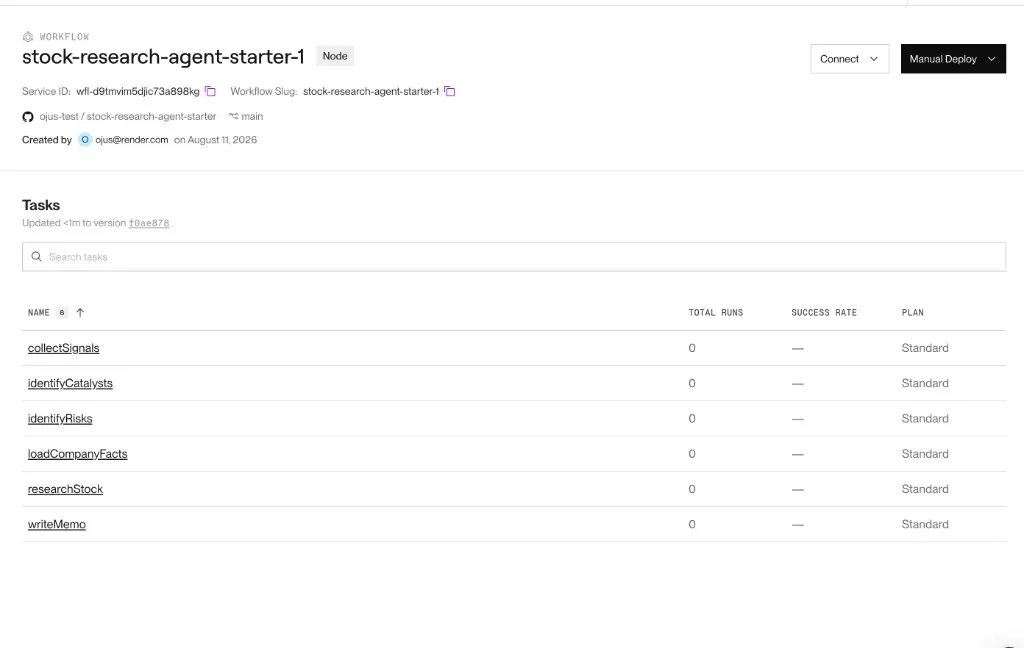Open the identifyCatalysts task
The image size is (1024, 648).
point(70,383)
